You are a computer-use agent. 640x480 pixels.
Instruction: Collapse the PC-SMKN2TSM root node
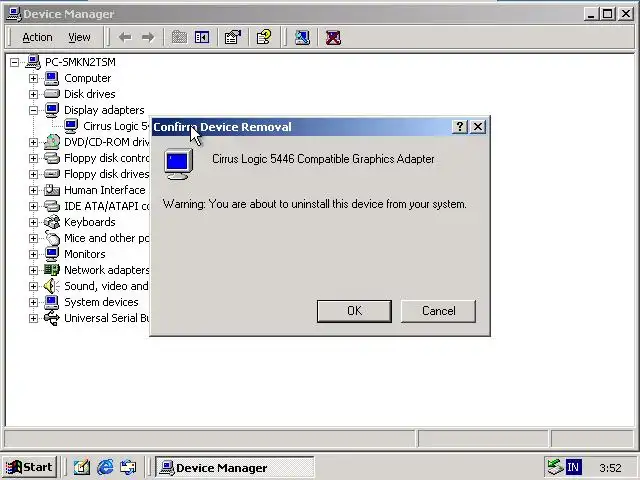coord(14,62)
